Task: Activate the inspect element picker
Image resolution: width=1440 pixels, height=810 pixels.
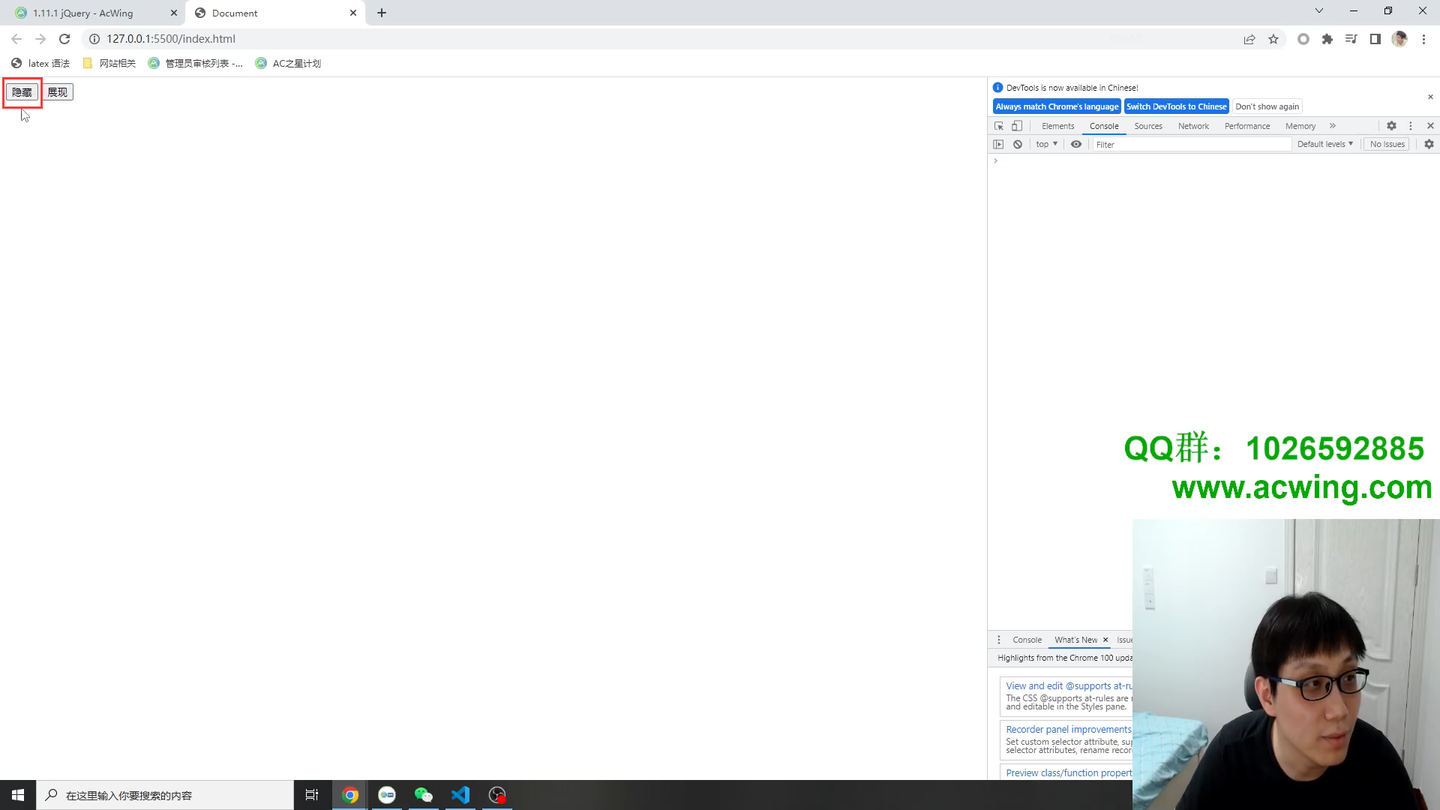Action: click(x=999, y=126)
